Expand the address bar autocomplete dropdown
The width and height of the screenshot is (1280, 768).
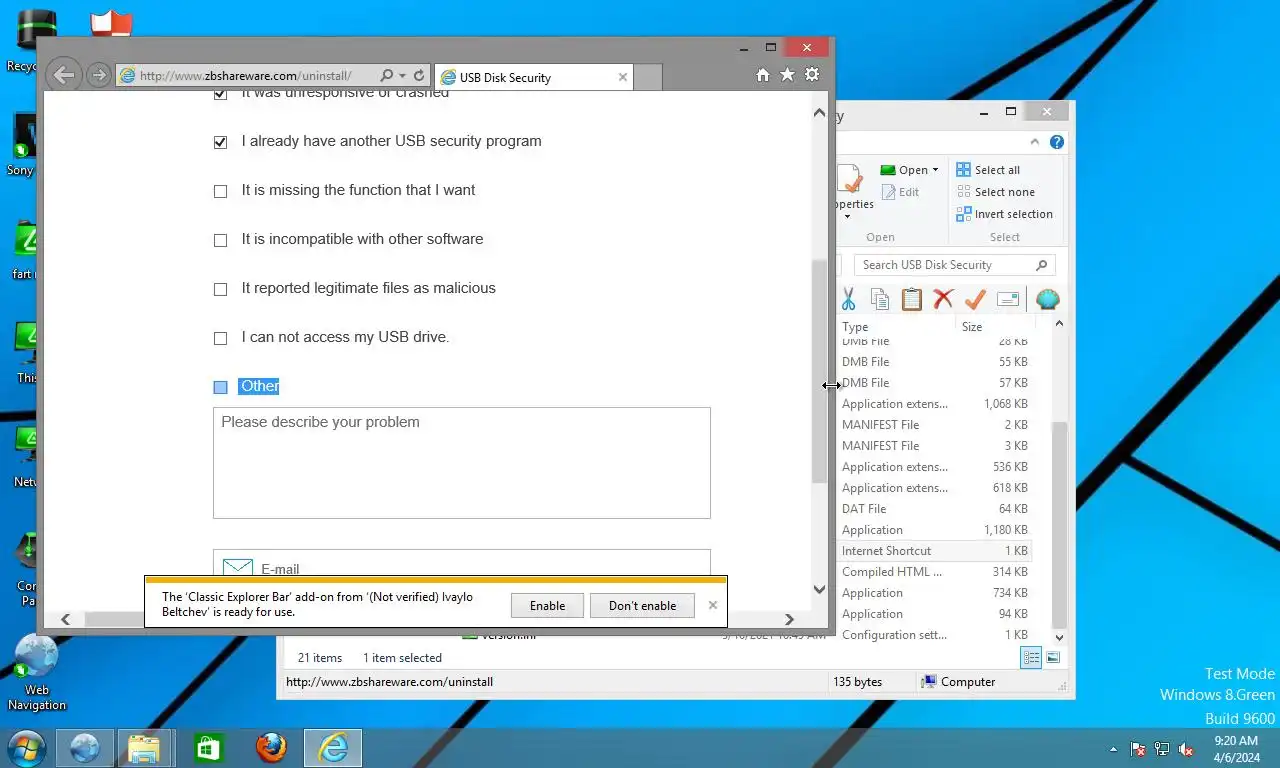[x=403, y=75]
